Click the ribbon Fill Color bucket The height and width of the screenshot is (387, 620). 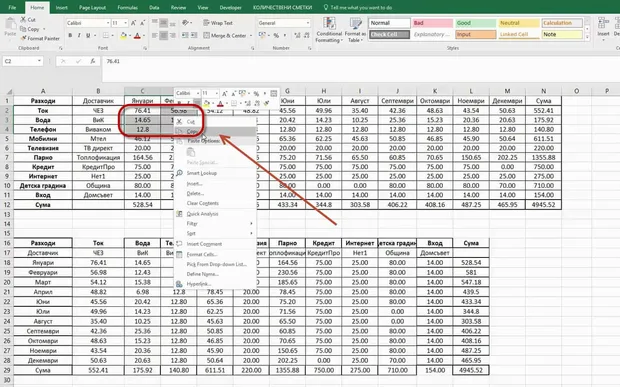pos(123,36)
